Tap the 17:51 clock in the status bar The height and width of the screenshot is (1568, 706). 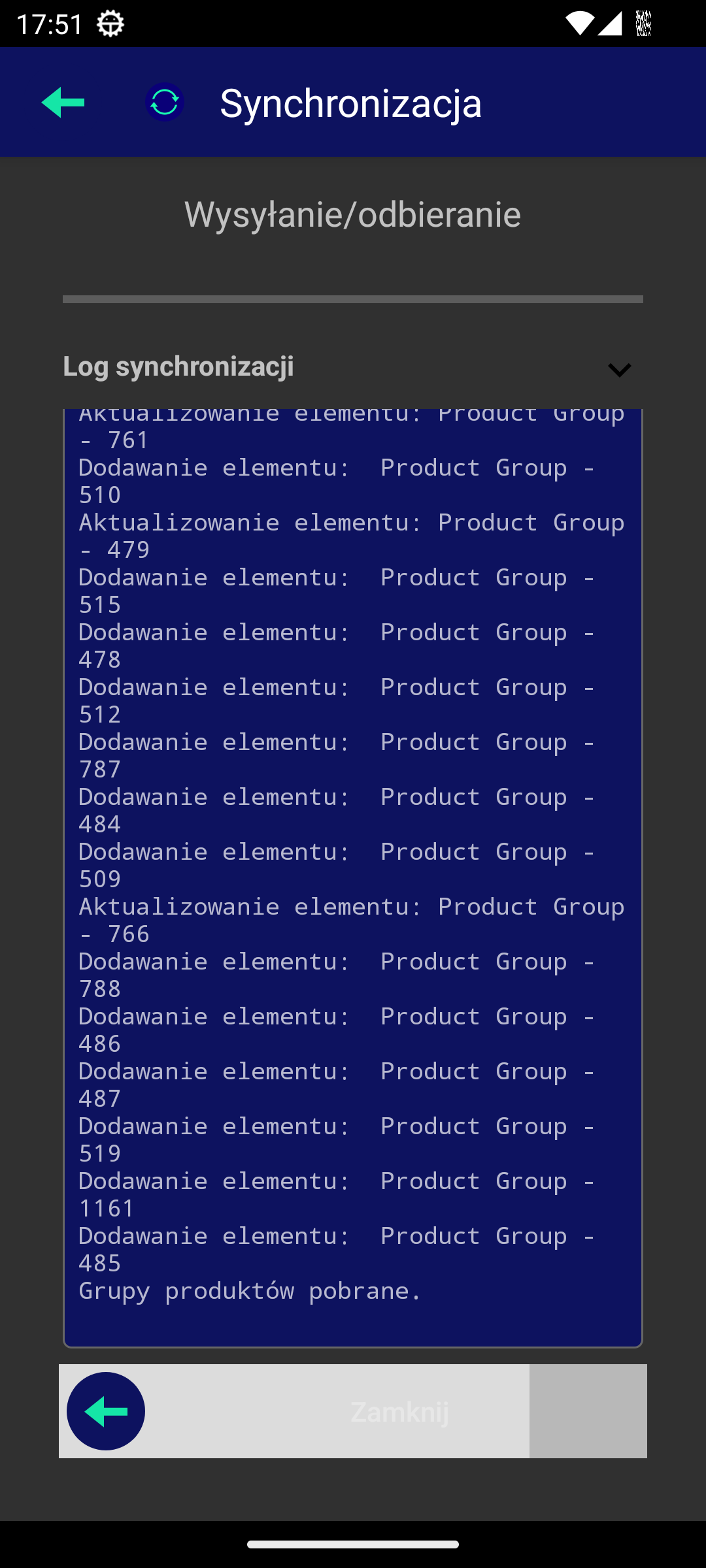(50, 24)
